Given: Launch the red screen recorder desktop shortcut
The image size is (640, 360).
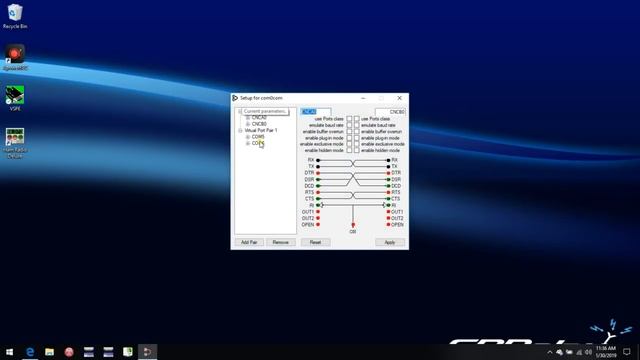Looking at the screenshot, I should point(15,58).
